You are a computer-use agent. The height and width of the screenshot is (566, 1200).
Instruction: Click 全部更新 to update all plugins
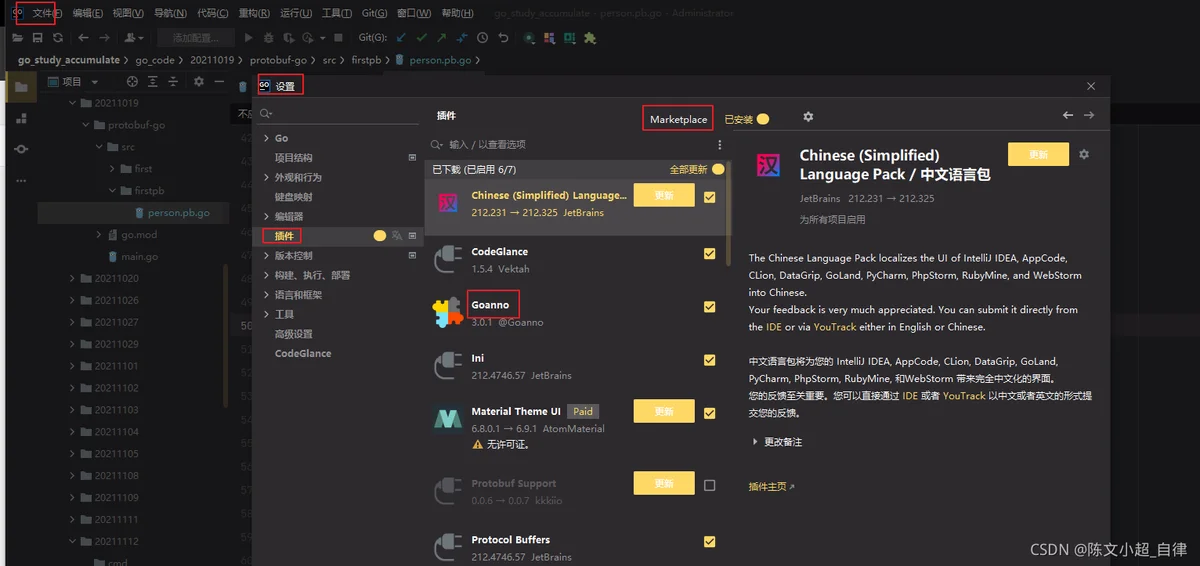pyautogui.click(x=688, y=170)
